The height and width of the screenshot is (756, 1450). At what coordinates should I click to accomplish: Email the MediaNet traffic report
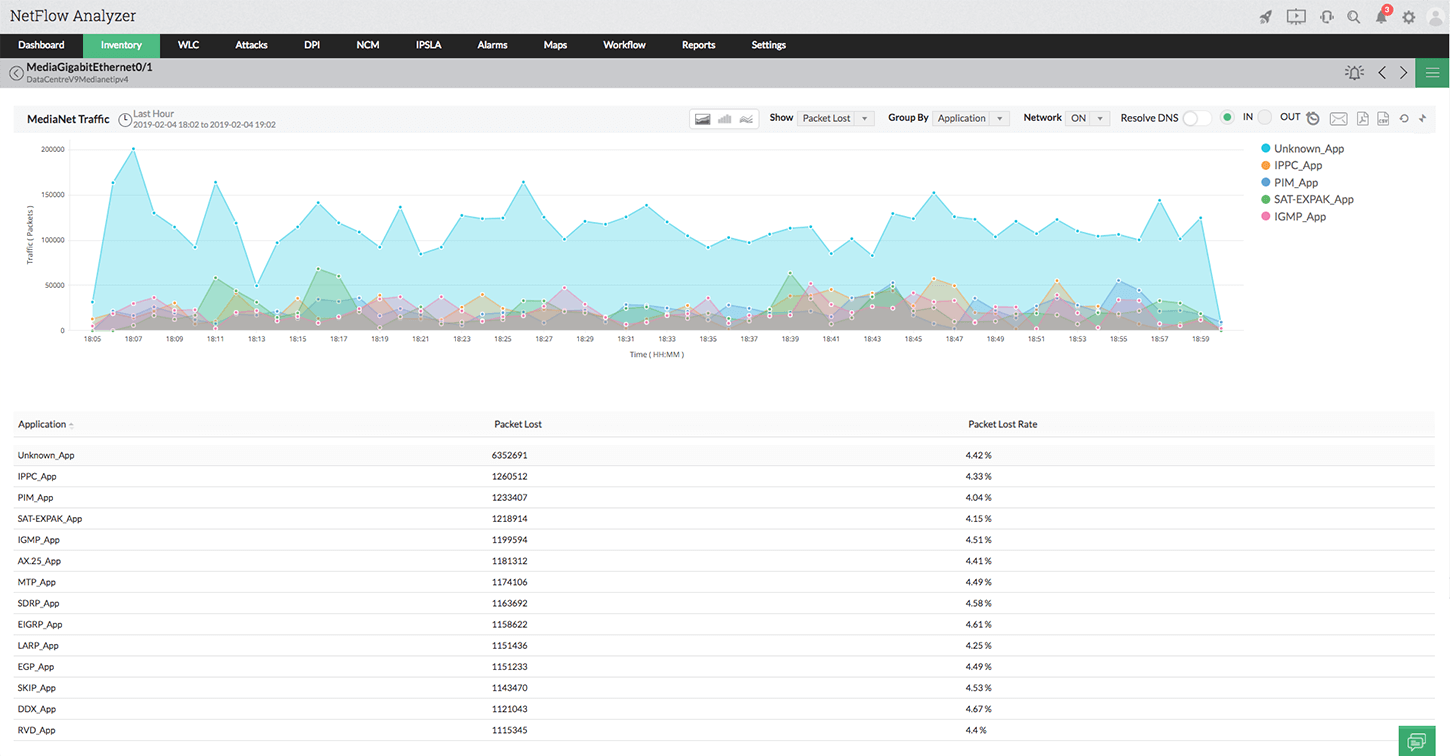(1338, 119)
